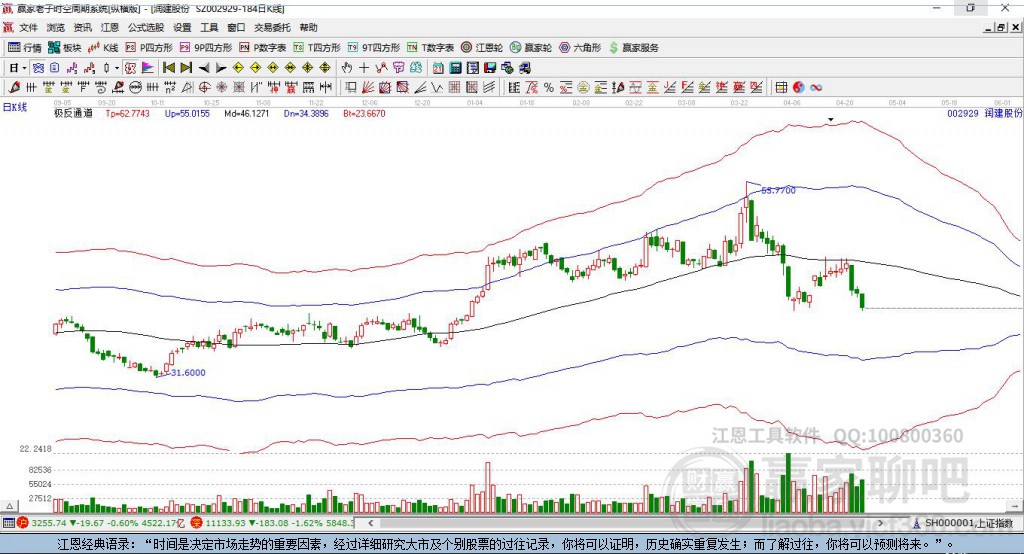The height and width of the screenshot is (554, 1024).
Task: Click the 行情 toolbar button
Action: pyautogui.click(x=25, y=48)
